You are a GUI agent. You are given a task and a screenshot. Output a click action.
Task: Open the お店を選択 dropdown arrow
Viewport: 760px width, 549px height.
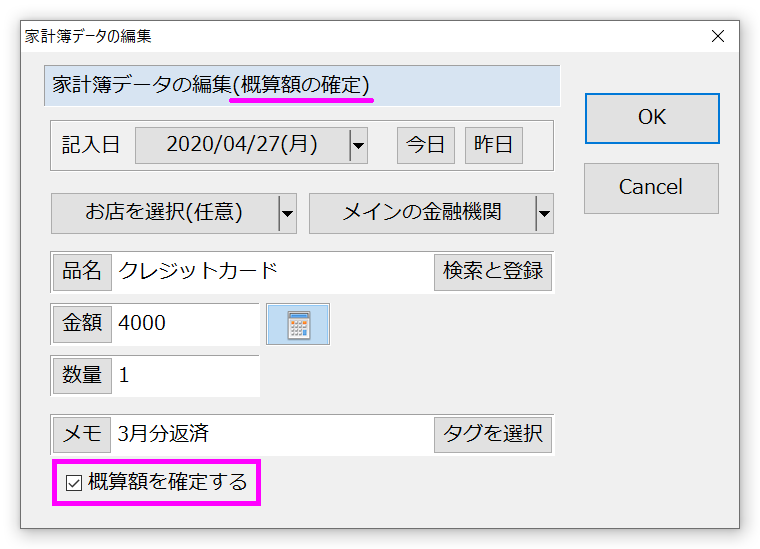click(287, 213)
